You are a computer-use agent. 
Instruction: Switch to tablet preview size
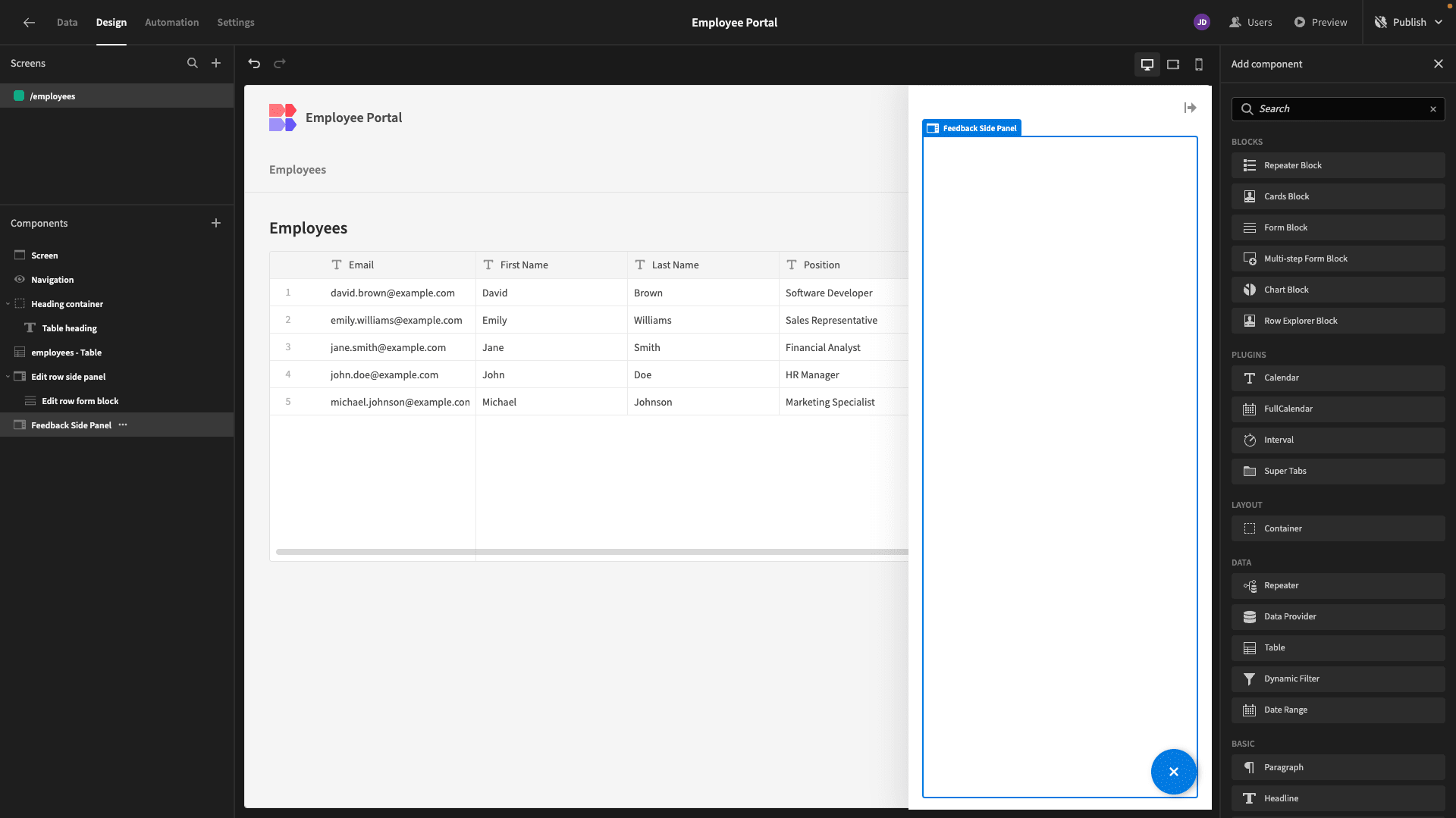[x=1173, y=64]
